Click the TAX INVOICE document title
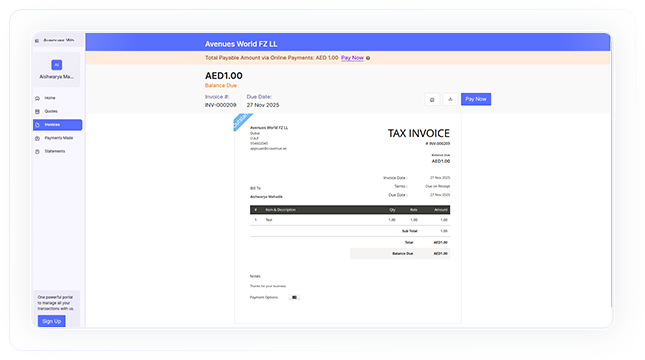 [419, 133]
